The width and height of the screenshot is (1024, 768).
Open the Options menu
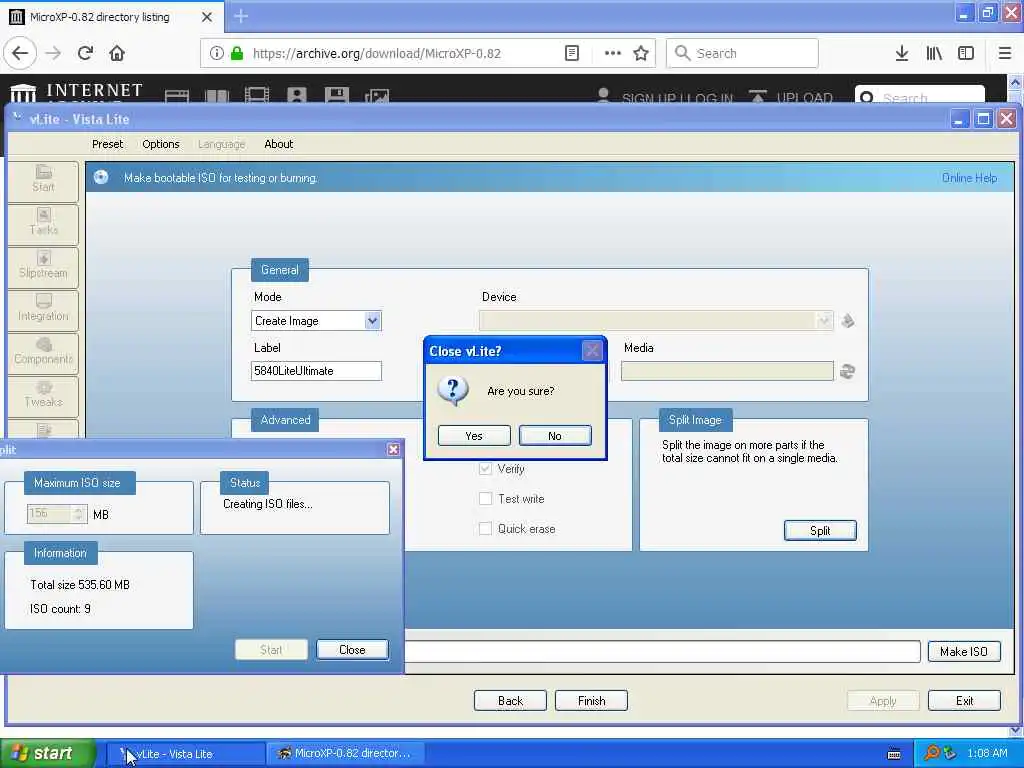tap(161, 144)
